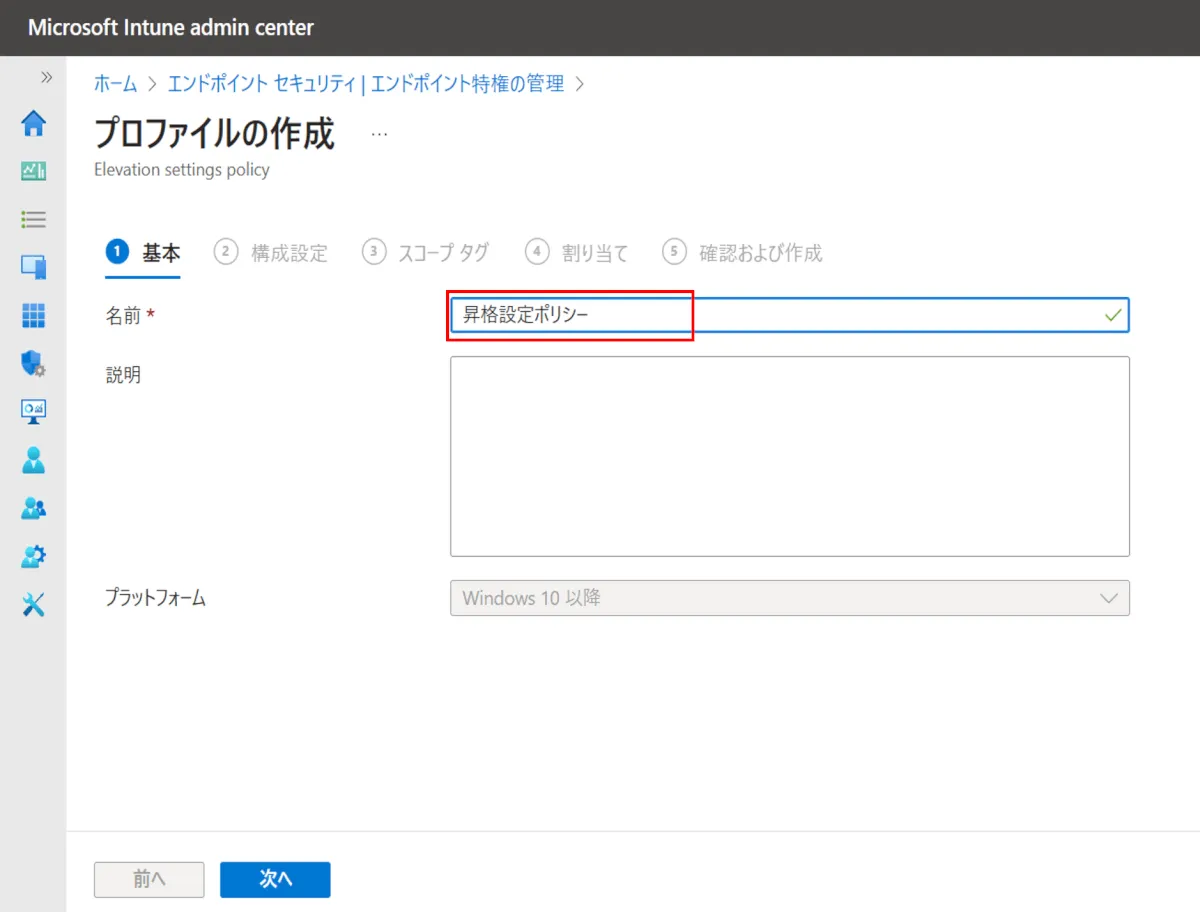Viewport: 1200px width, 912px height.
Task: Click the 名前 input field
Action: pos(790,315)
